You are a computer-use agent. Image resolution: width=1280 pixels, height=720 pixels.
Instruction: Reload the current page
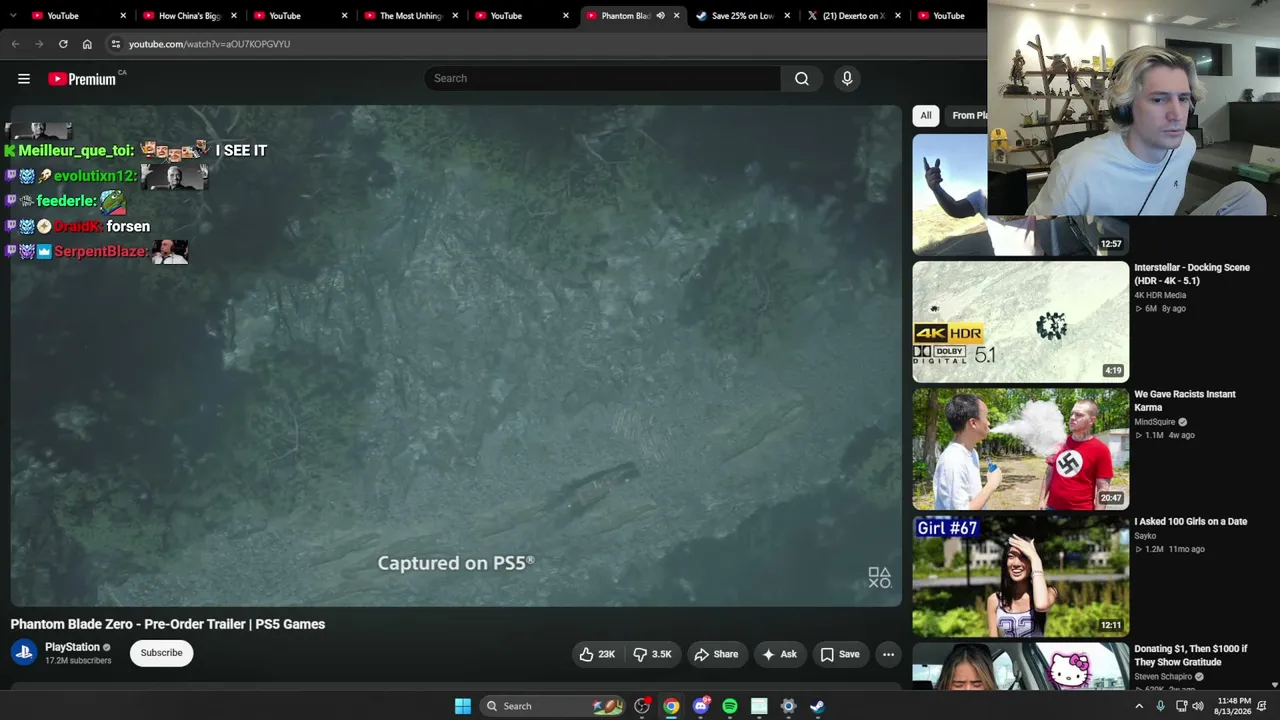coord(63,44)
